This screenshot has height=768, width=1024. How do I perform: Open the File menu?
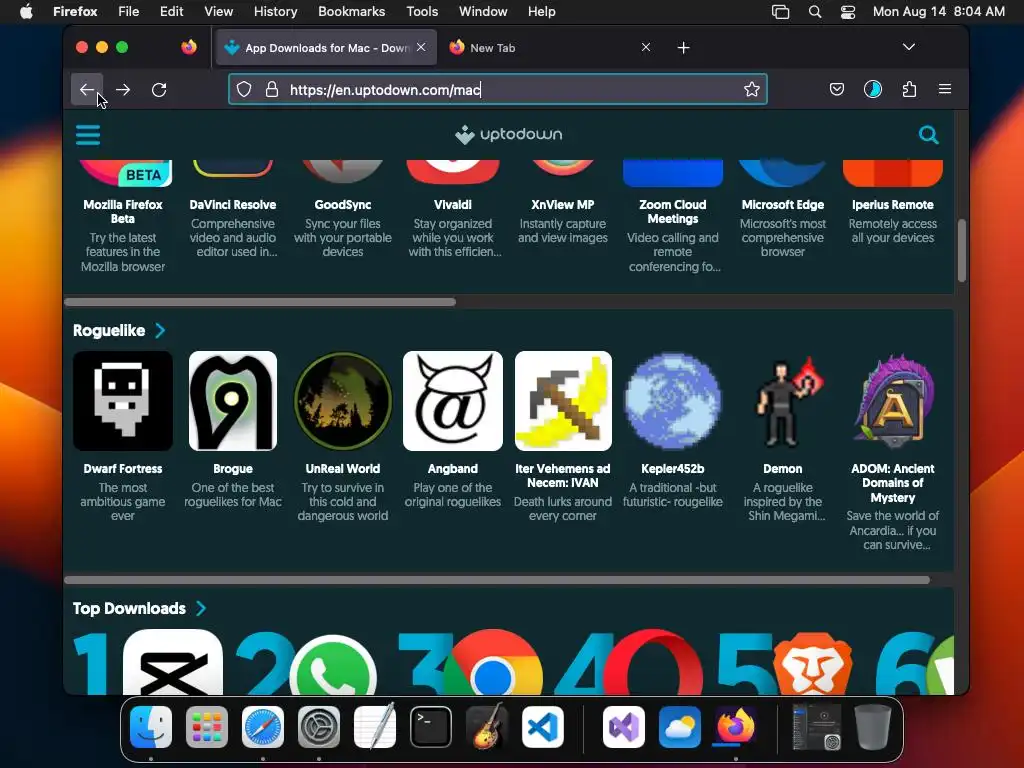coord(128,12)
